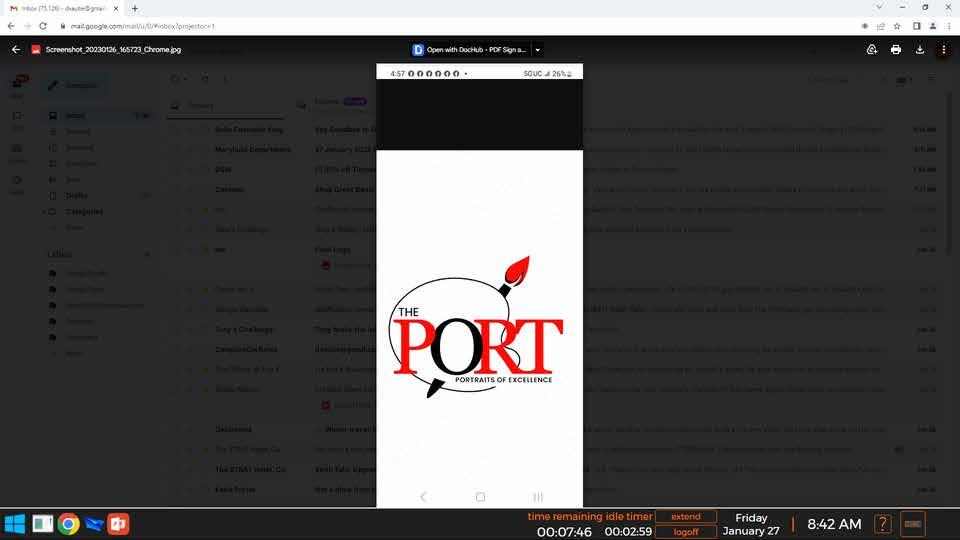Open PowerPoint from the taskbar
The image size is (960, 540).
(118, 524)
